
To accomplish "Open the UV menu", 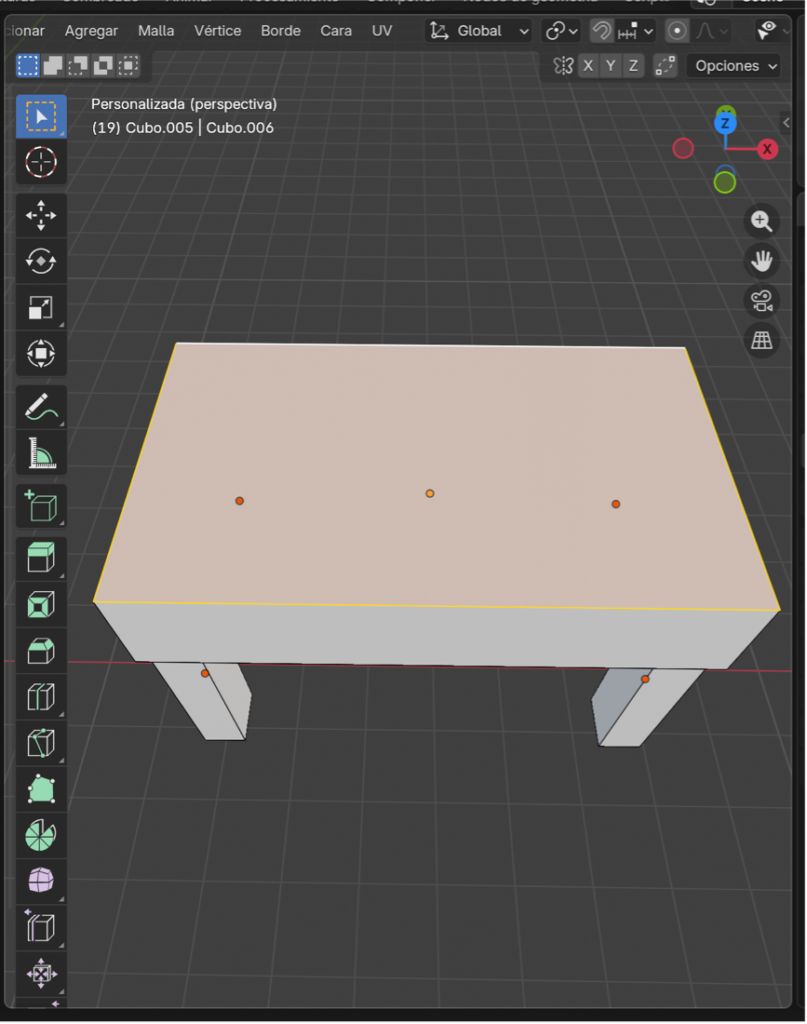I will 382,31.
